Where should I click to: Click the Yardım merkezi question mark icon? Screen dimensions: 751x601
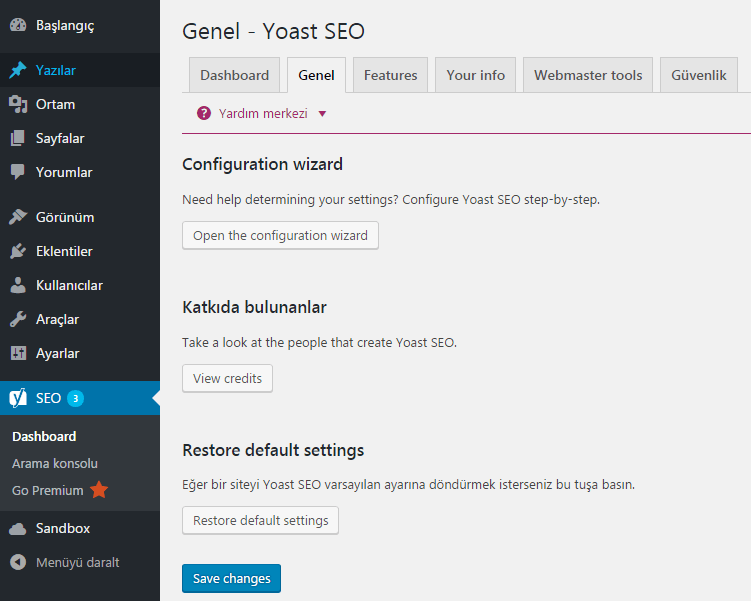pyautogui.click(x=204, y=113)
